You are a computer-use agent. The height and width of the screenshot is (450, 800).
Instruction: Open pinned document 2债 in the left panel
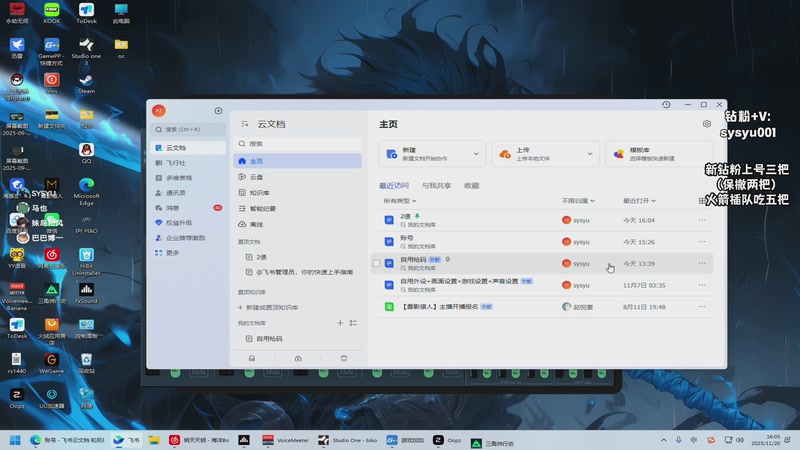tap(297, 257)
